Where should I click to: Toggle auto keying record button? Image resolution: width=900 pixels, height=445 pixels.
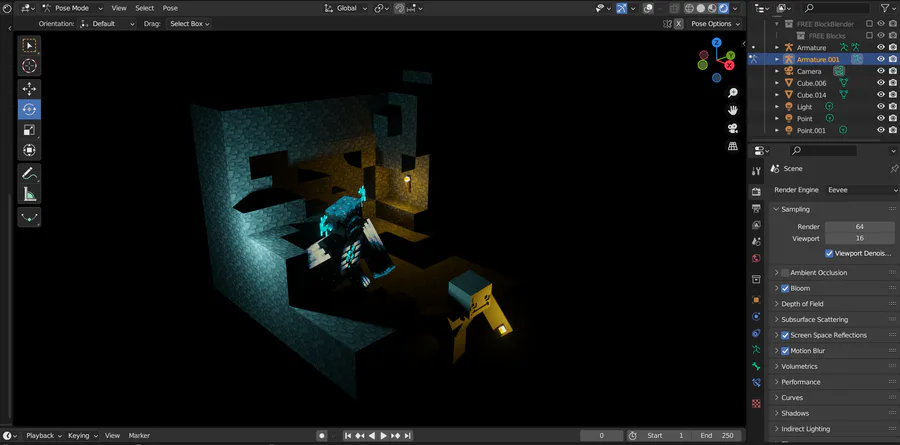tap(322, 436)
